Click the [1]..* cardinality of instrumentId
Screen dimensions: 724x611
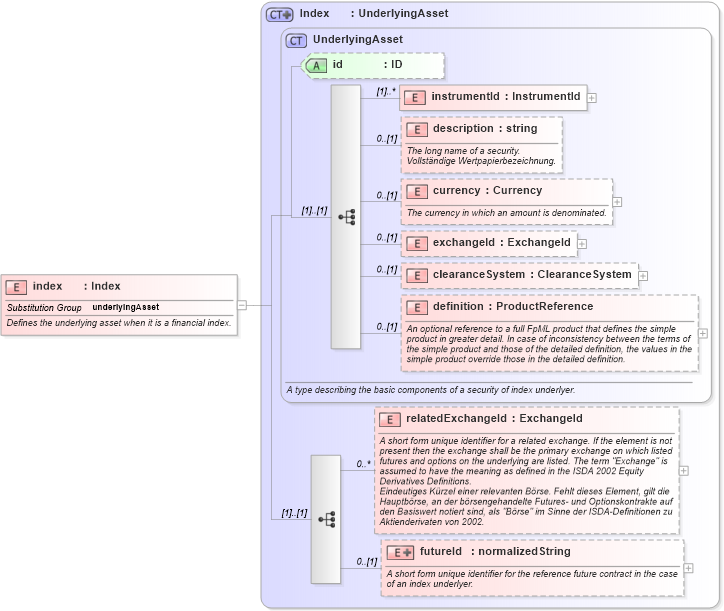386,91
